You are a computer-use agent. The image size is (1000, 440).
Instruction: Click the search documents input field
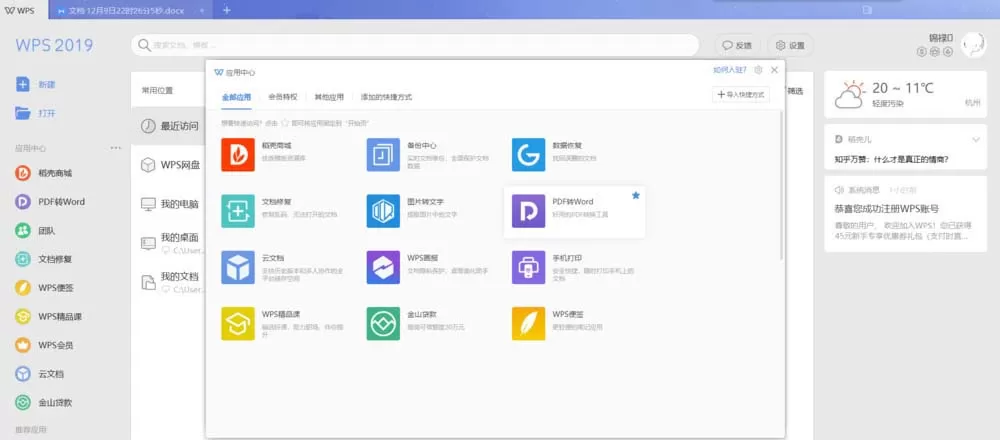coord(415,45)
